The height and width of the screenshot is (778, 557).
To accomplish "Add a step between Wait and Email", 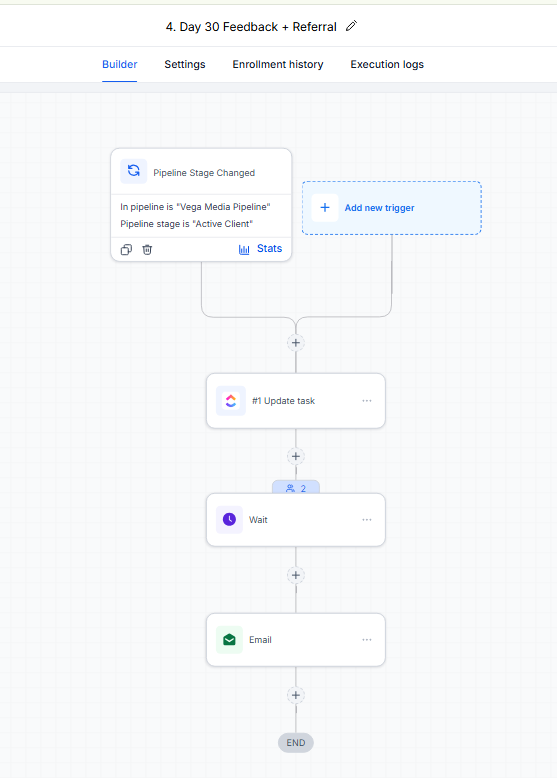I will point(296,575).
